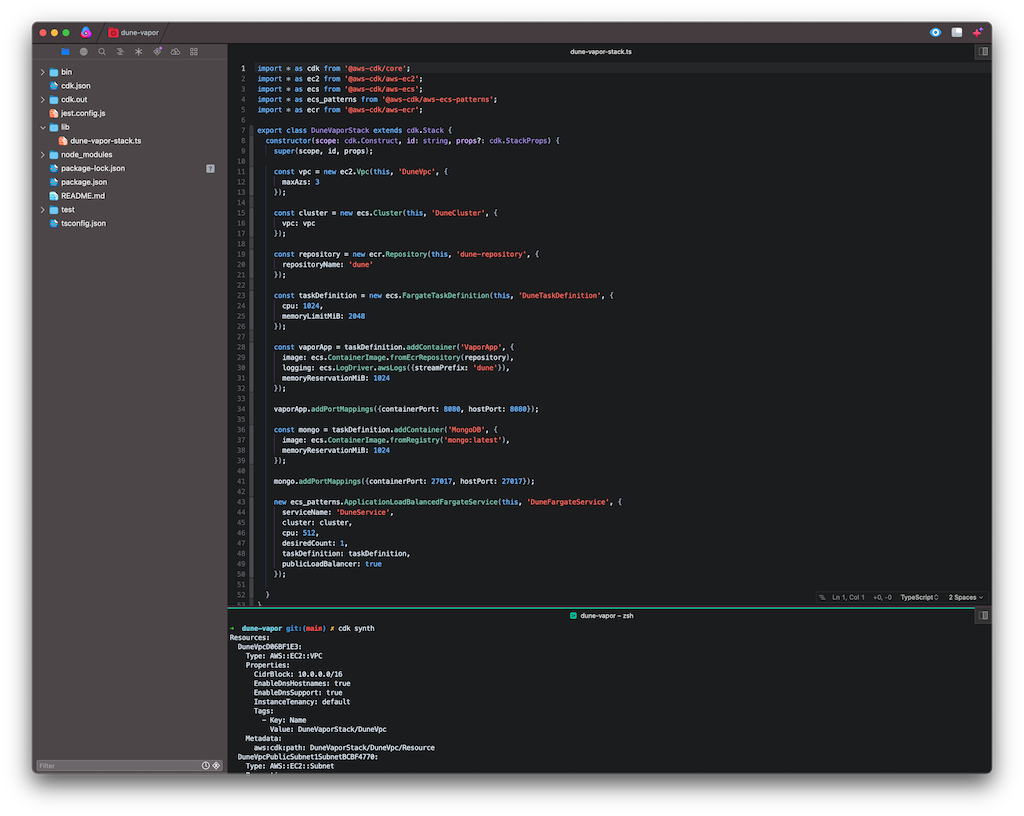The height and width of the screenshot is (816, 1024).
Task: Click the red dune-vapor project icon
Action: pos(113,33)
